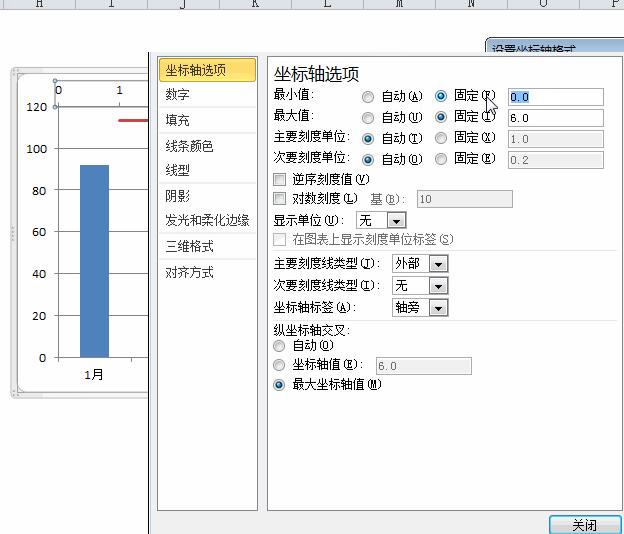Image resolution: width=624 pixels, height=534 pixels.
Task: Select 自动 under 纵坐标轴交叉
Action: click(279, 346)
